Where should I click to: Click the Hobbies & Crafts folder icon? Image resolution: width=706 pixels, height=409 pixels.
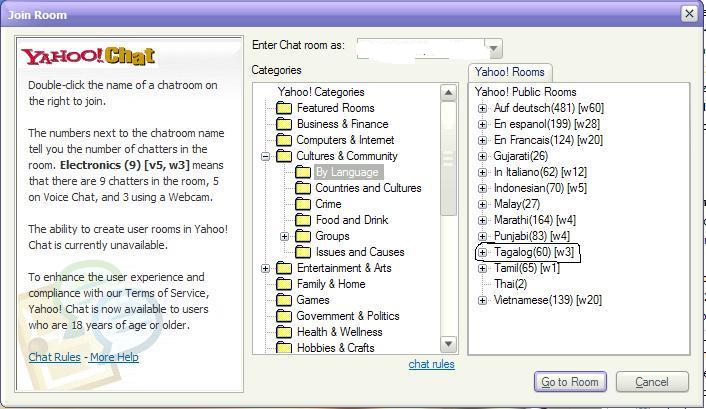284,348
